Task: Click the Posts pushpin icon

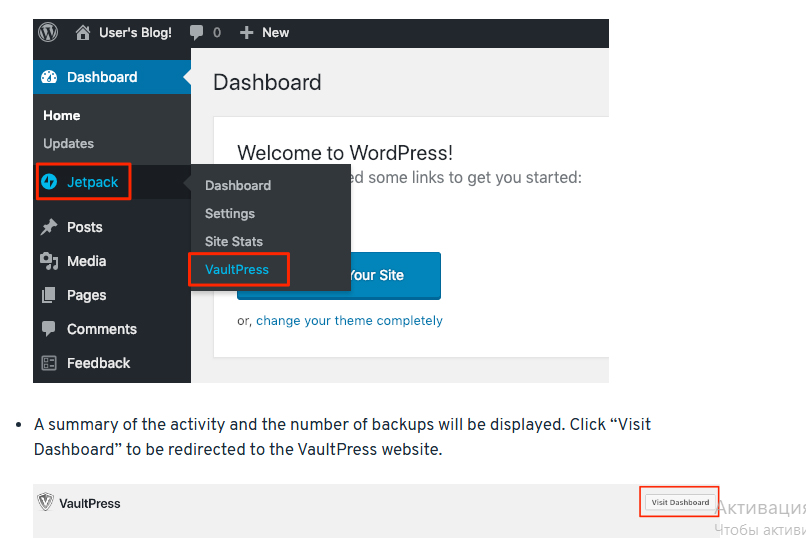Action: click(x=49, y=227)
